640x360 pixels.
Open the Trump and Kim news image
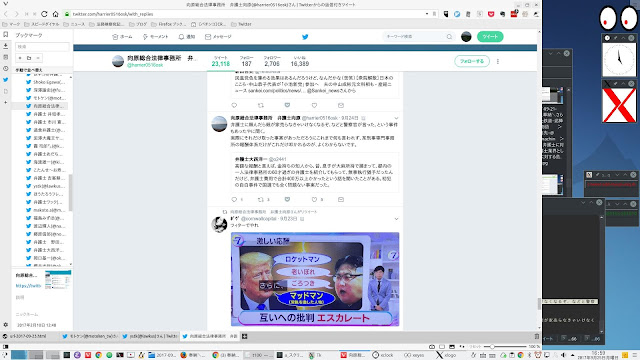click(315, 279)
